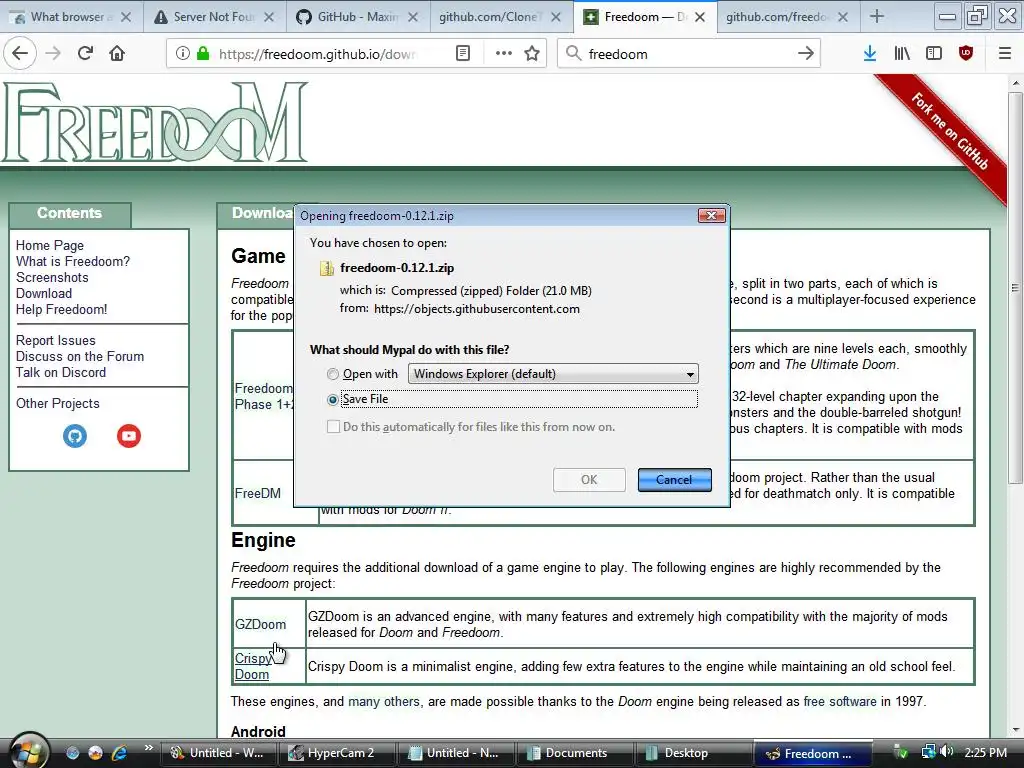
Task: Open a new tab with plus icon
Action: 877,17
